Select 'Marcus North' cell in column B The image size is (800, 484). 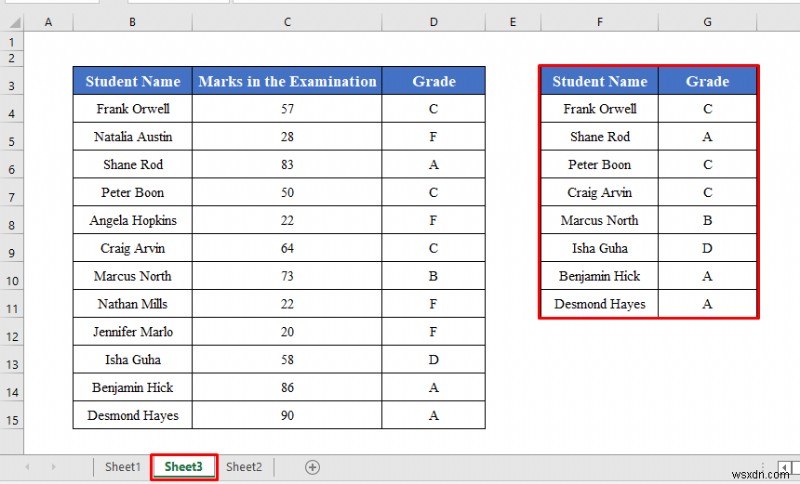click(133, 276)
